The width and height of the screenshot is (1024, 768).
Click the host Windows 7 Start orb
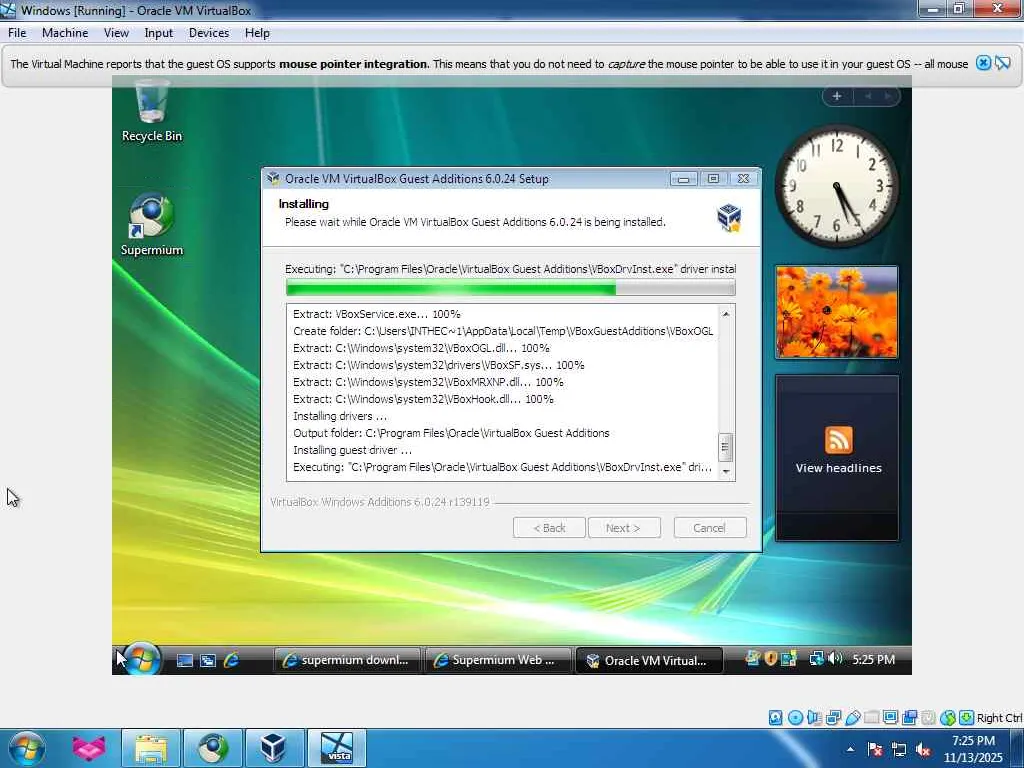point(27,748)
